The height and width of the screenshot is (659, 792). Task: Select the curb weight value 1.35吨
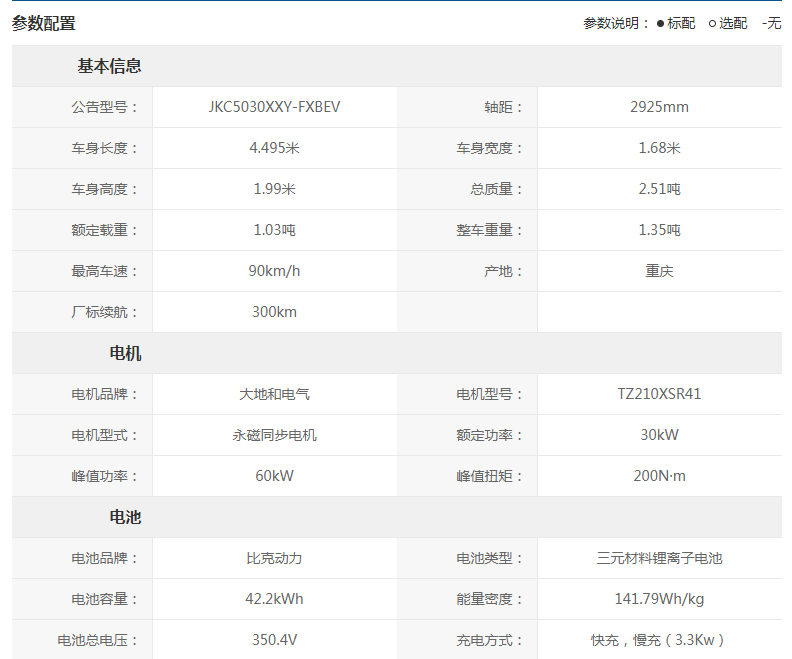coord(659,230)
